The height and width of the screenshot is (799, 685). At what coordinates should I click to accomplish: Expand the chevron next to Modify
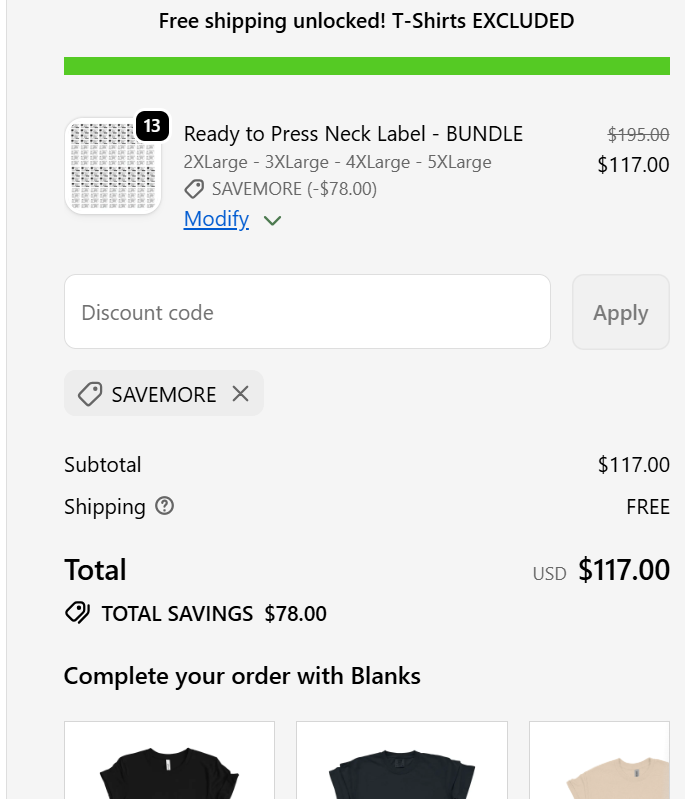tap(272, 220)
